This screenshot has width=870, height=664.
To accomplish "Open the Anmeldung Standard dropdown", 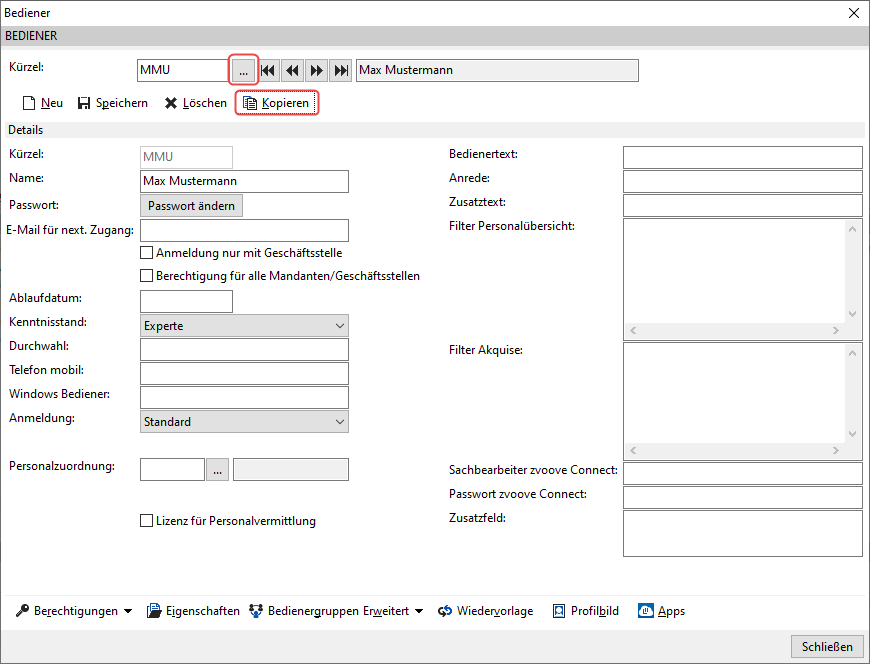I will pyautogui.click(x=340, y=422).
